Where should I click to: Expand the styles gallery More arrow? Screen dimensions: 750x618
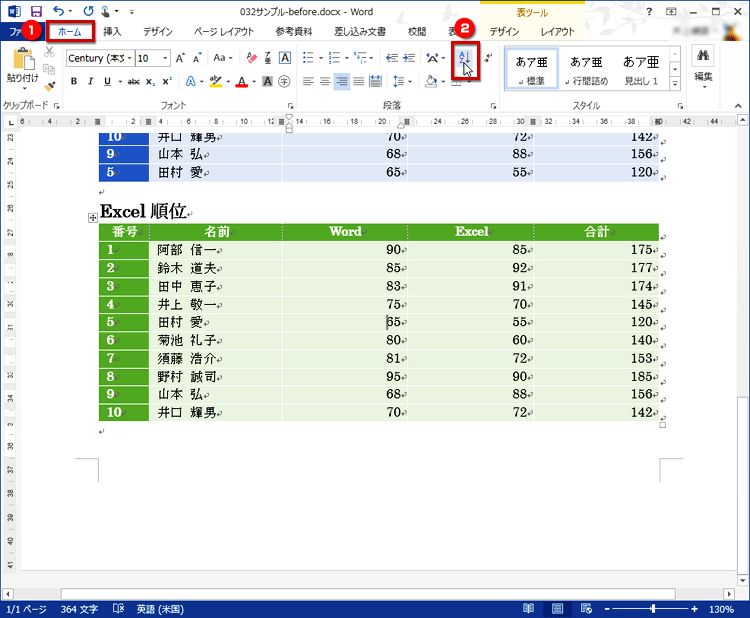point(675,84)
